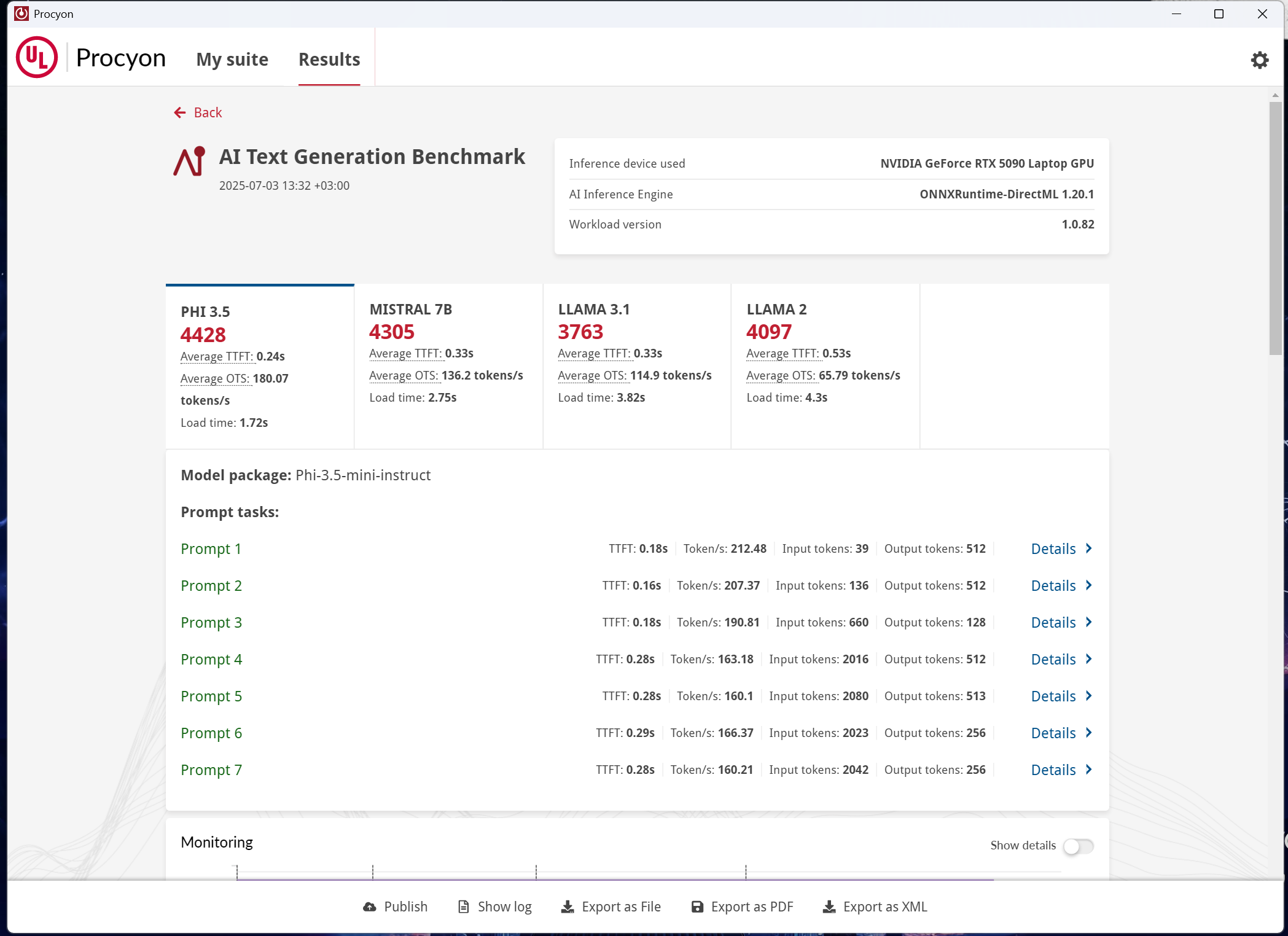Click the LLAMA 2 score 4097
The width and height of the screenshot is (1288, 936).
769,332
